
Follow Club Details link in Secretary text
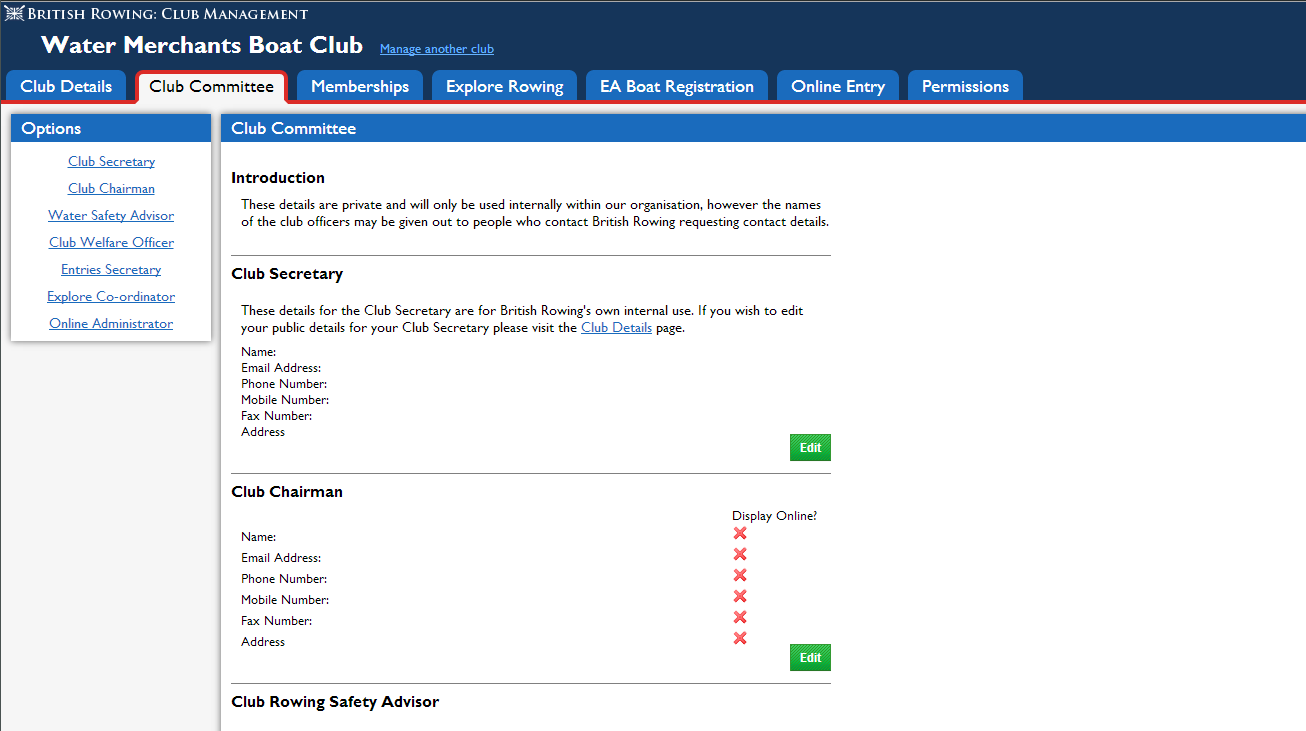(x=616, y=327)
